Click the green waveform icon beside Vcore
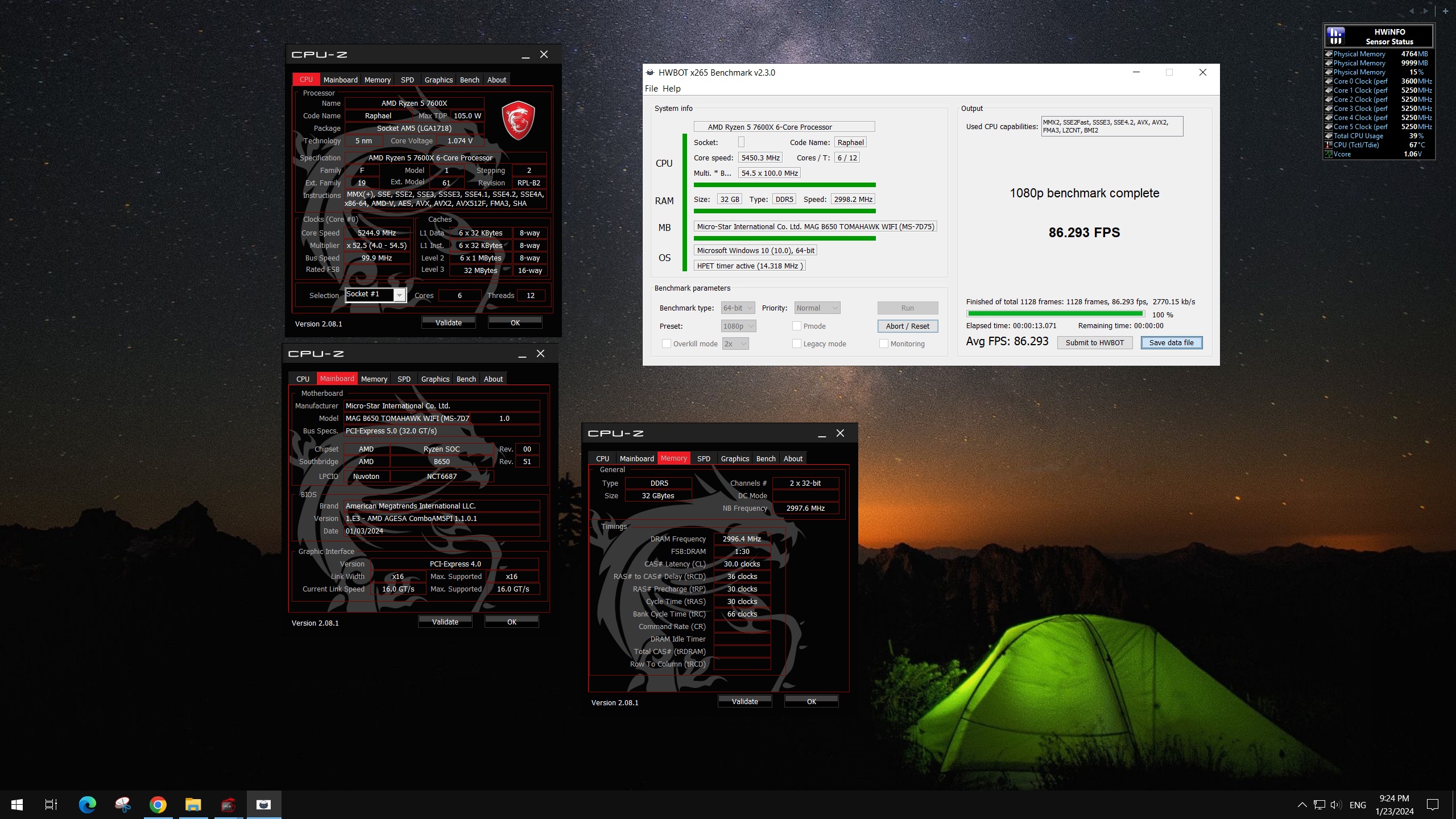The image size is (1456, 819). [1329, 154]
